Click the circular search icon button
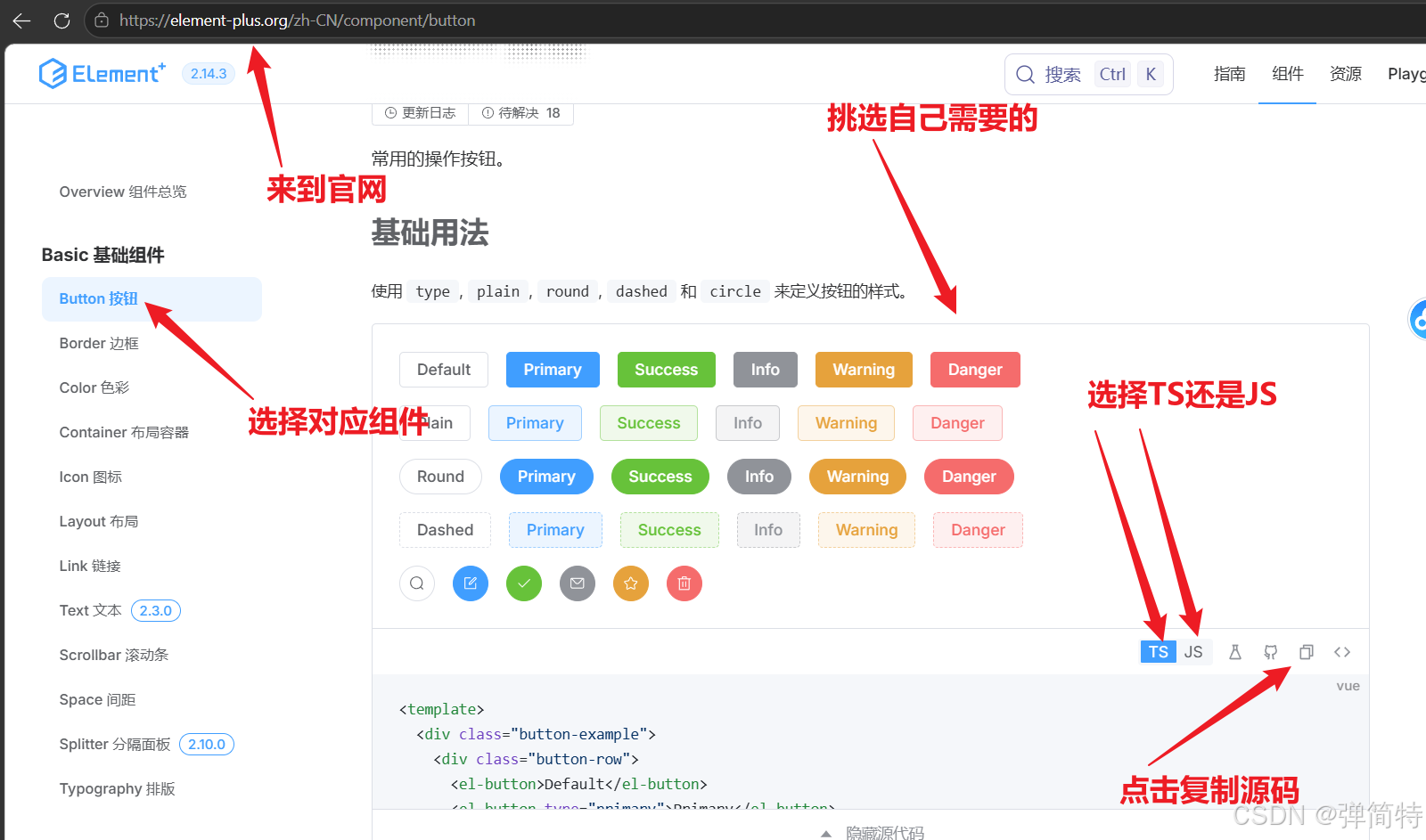The width and height of the screenshot is (1426, 840). [417, 583]
